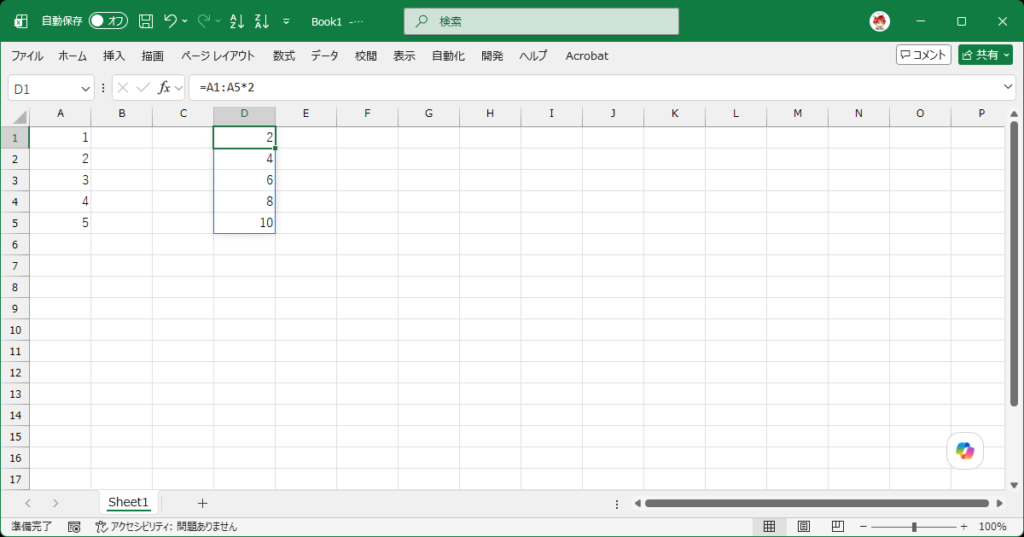Switch to the ホーム ribbon tab
Screen dimensions: 1024x537
[x=72, y=56]
